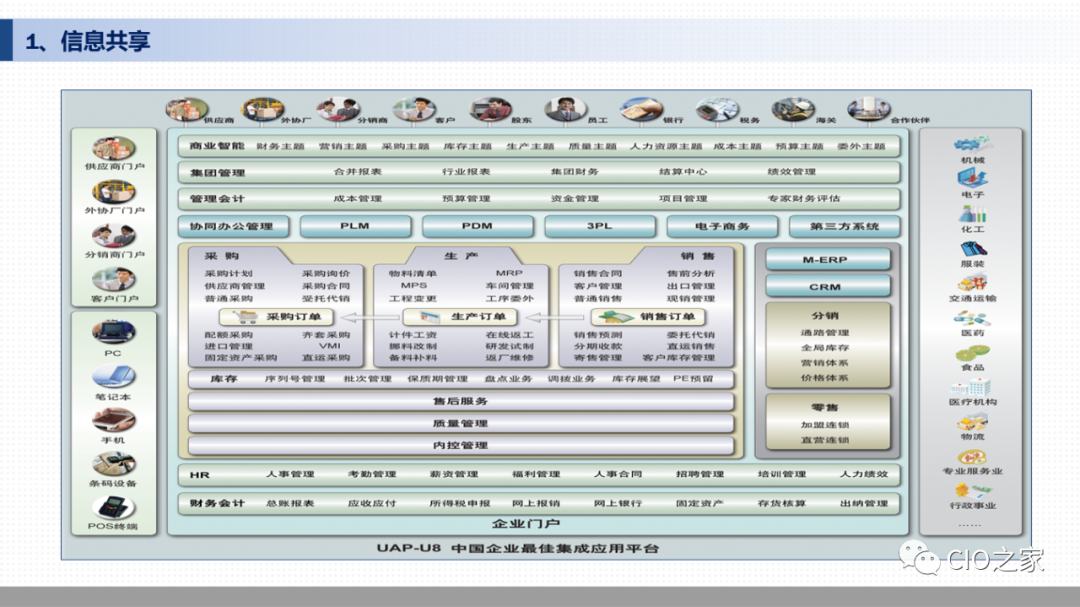
Task: Click 加盟连锁 under 零售
Action: pos(825,425)
